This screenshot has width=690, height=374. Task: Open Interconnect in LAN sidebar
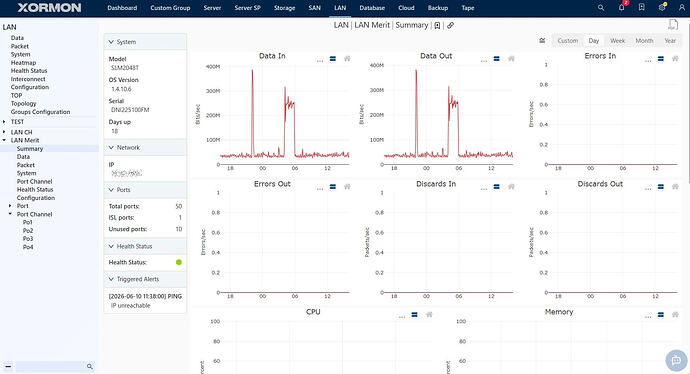pyautogui.click(x=28, y=79)
